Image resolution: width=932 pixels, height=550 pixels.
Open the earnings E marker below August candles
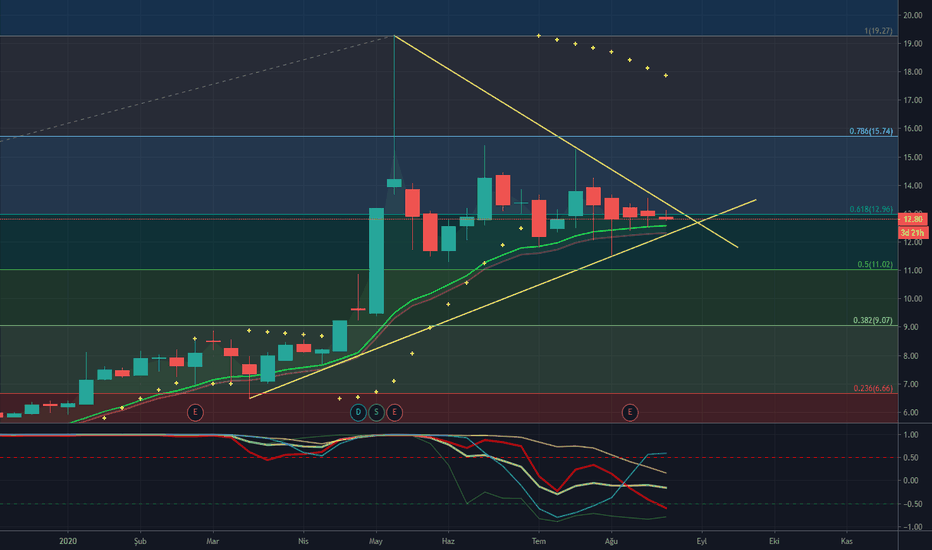[x=630, y=412]
